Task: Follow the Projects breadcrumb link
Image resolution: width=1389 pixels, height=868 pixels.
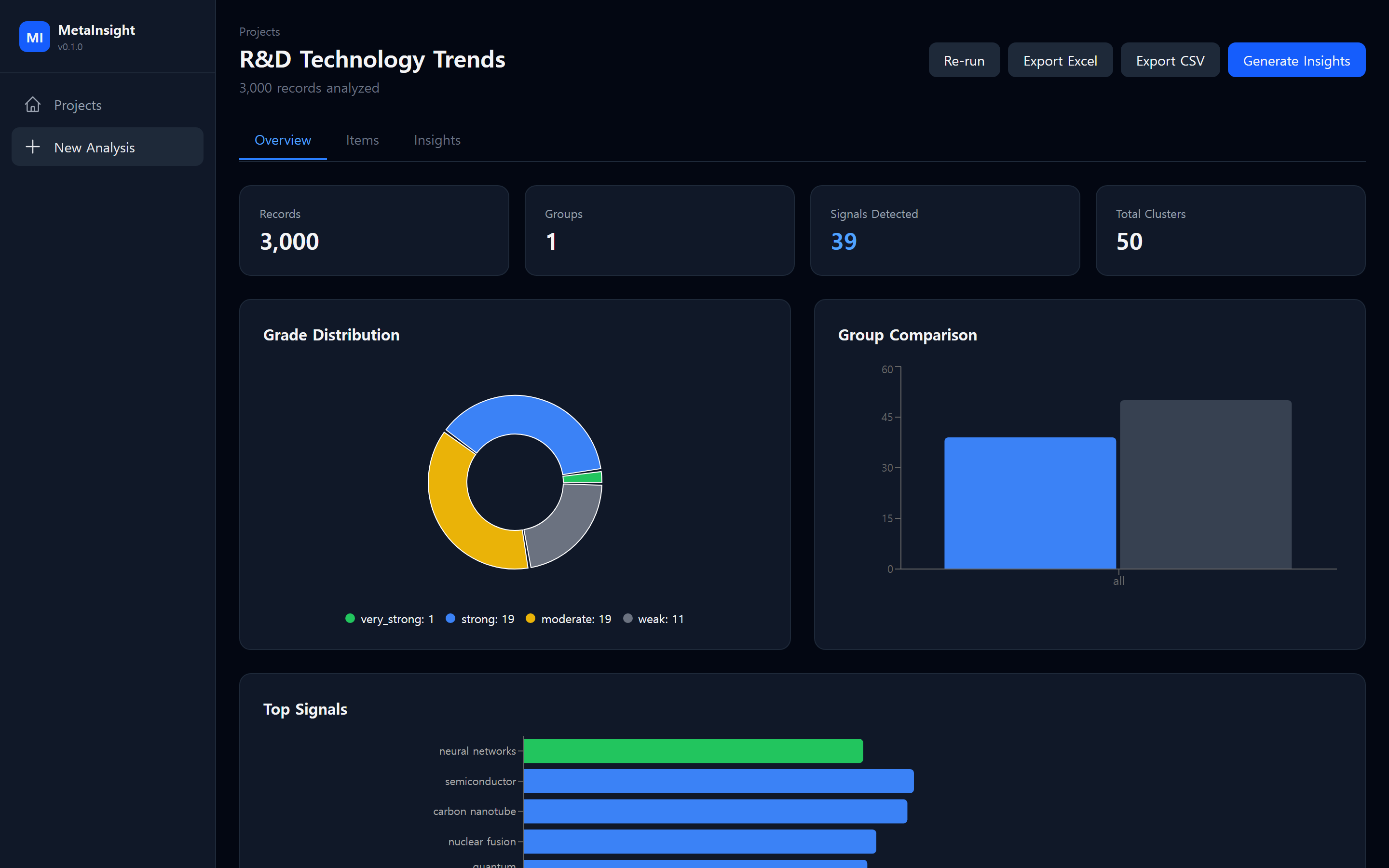Action: pyautogui.click(x=259, y=31)
